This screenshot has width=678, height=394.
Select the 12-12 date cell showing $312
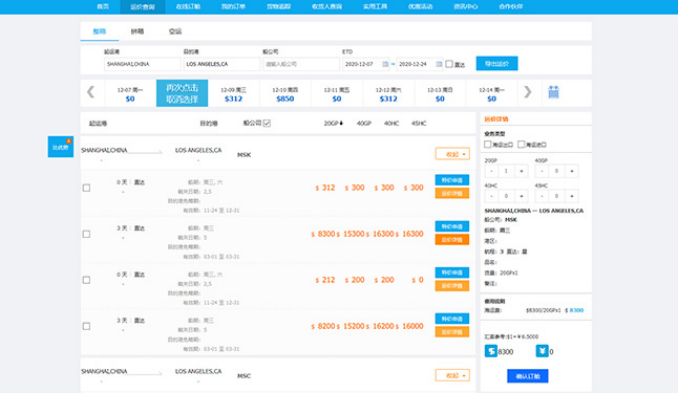click(388, 93)
